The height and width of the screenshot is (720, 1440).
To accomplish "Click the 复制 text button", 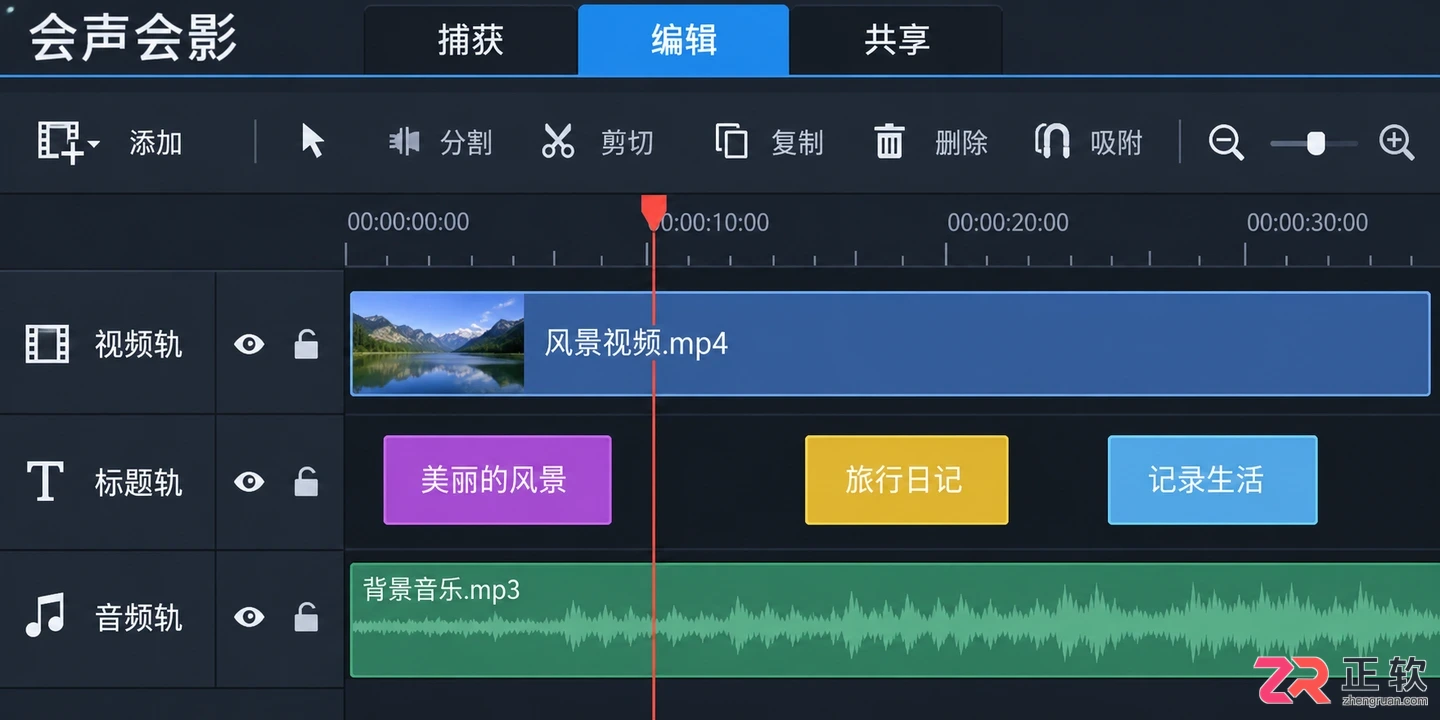I will click(x=797, y=143).
